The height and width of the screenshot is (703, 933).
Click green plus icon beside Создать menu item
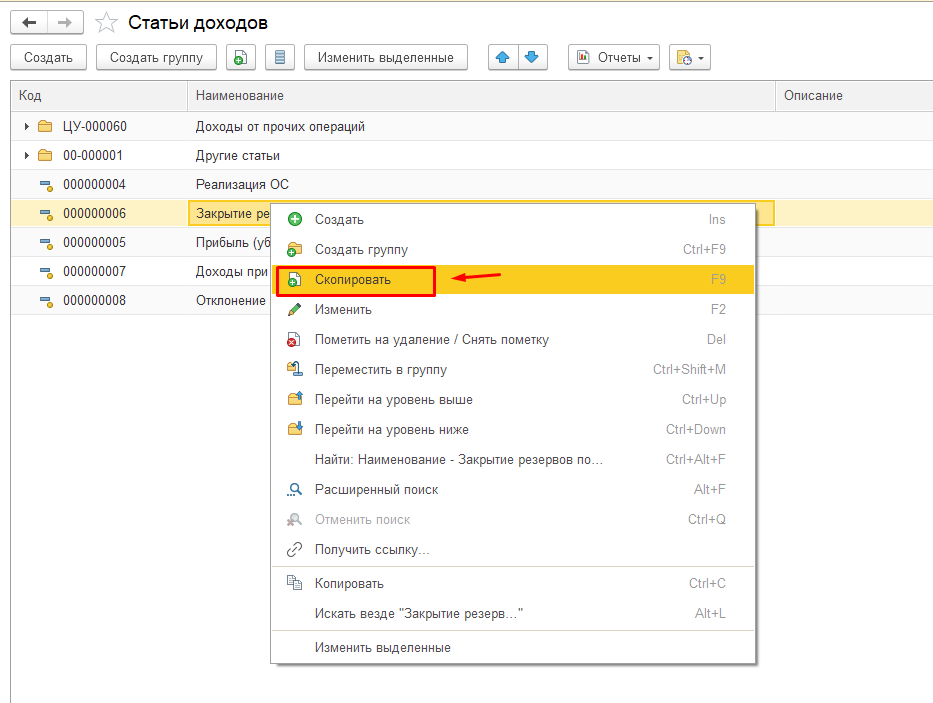pyautogui.click(x=295, y=220)
